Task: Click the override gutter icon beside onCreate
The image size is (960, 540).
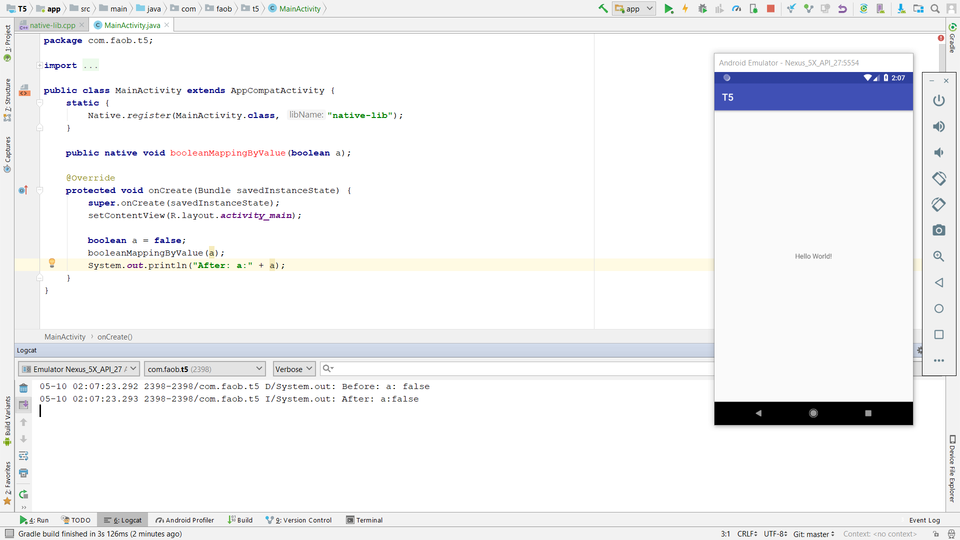Action: pos(23,190)
